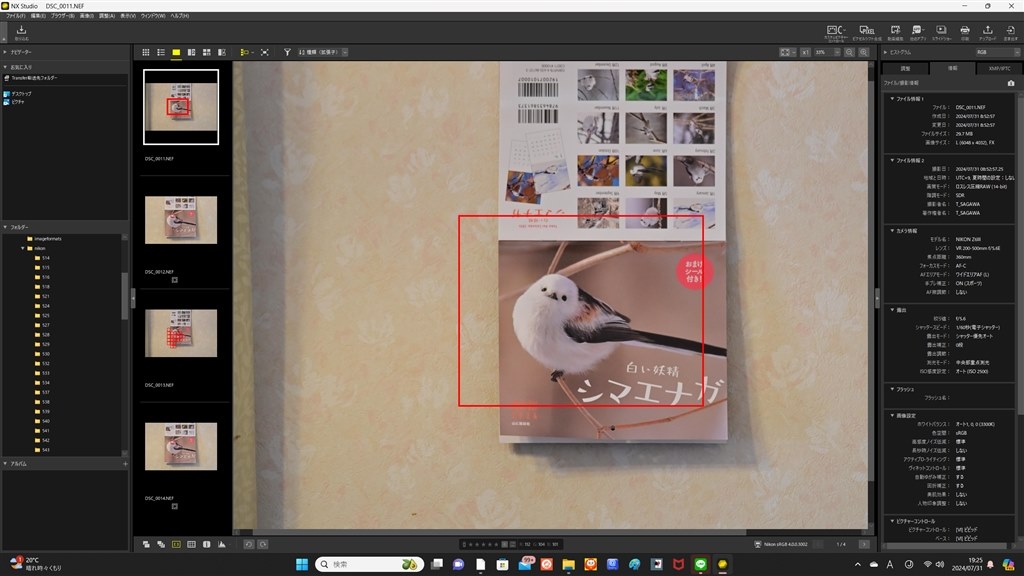The height and width of the screenshot is (576, 1024).
Task: Click the print icon
Action: (965, 33)
